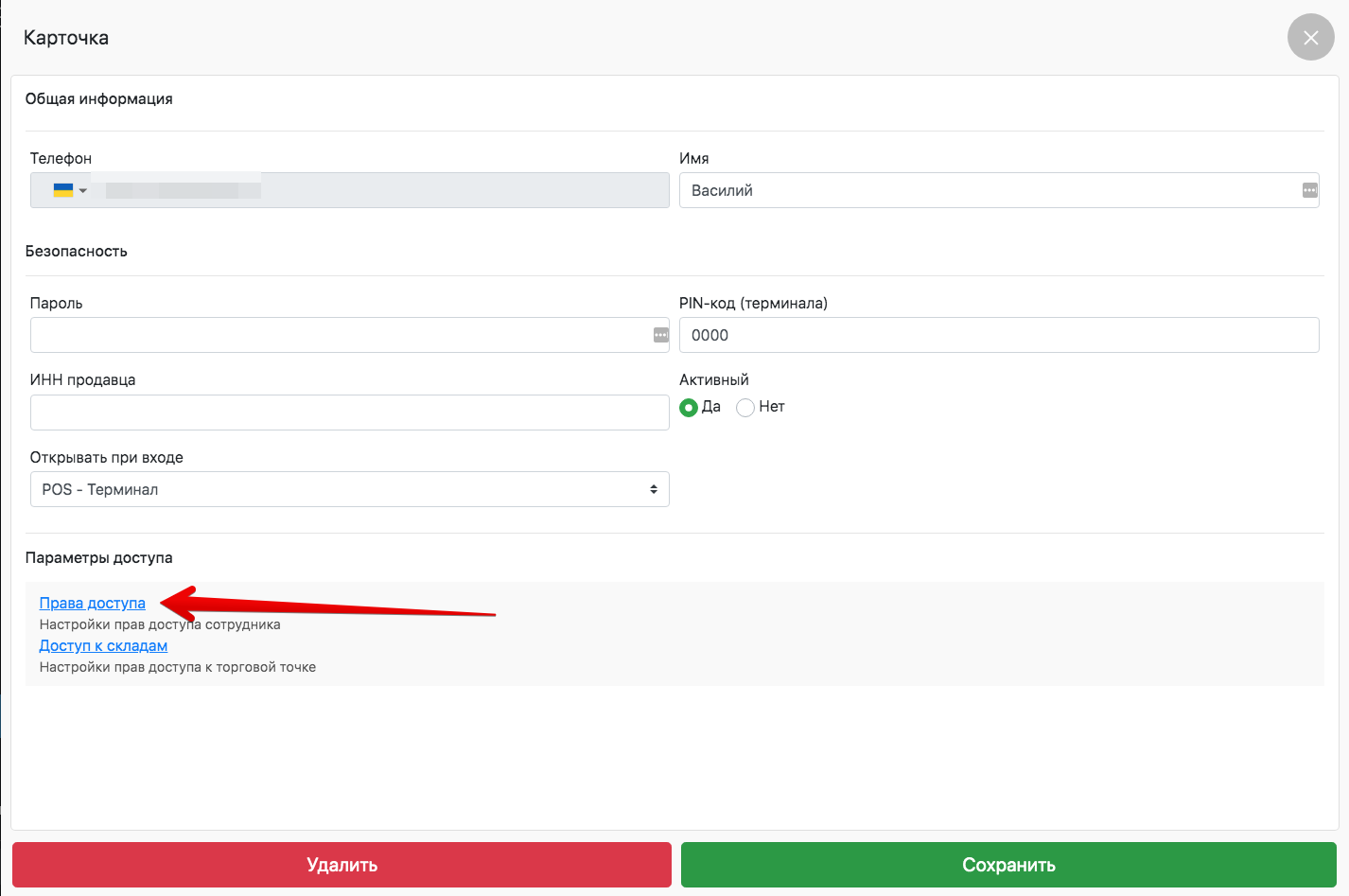
Task: Select the 'Да' radio button for Активный
Action: [689, 408]
